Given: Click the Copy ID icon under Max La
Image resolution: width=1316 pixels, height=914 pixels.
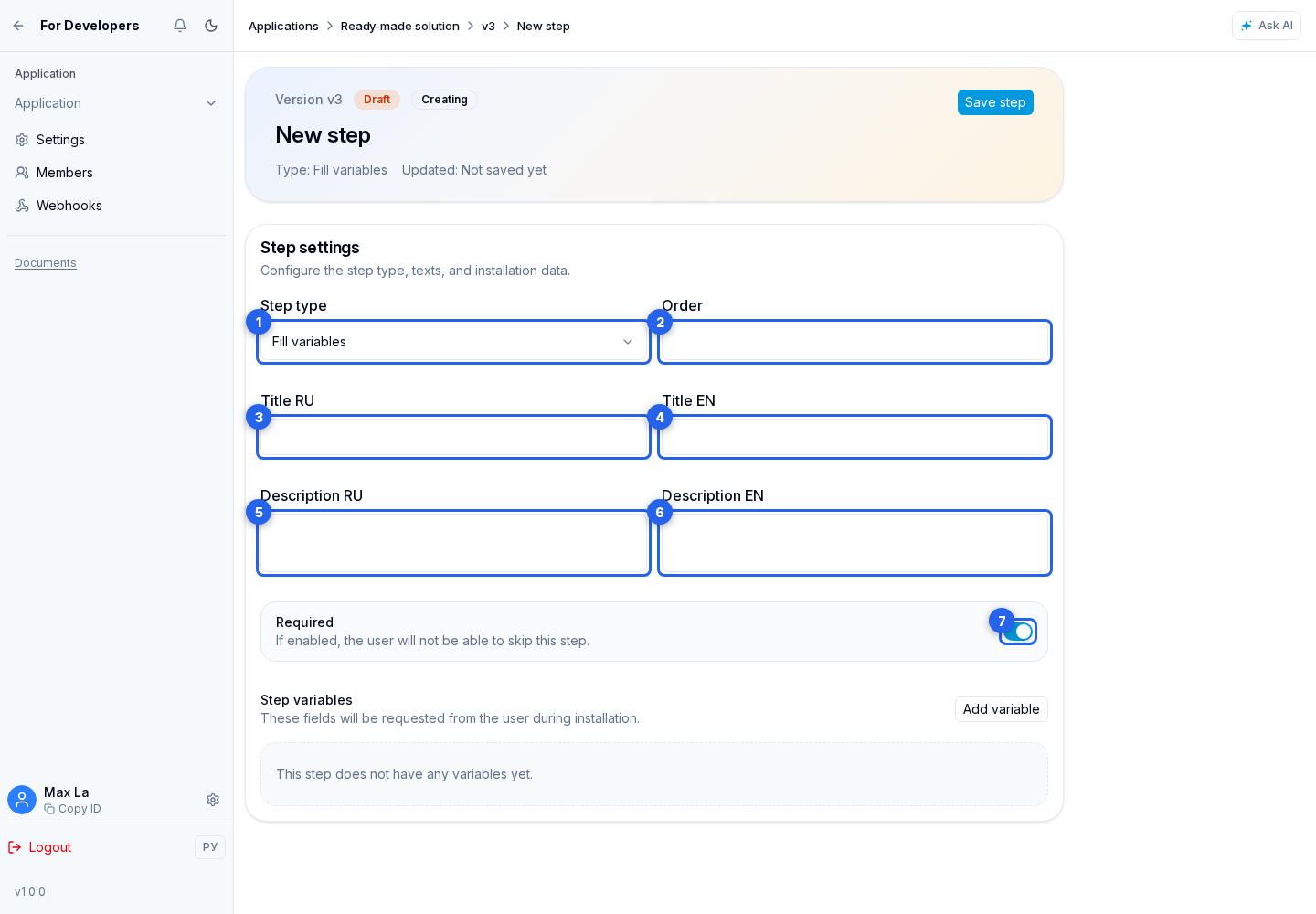Looking at the screenshot, I should pos(49,809).
